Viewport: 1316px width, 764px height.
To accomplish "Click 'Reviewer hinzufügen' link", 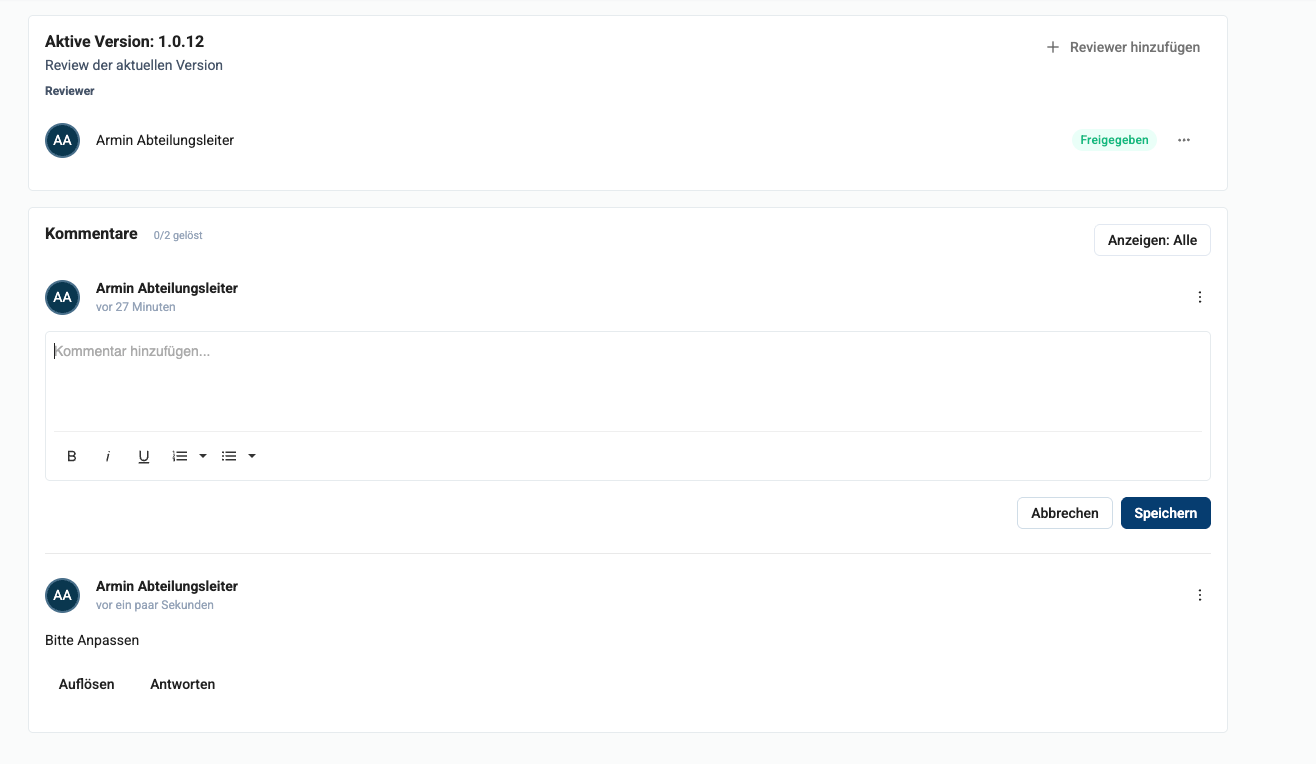I will 1135,47.
